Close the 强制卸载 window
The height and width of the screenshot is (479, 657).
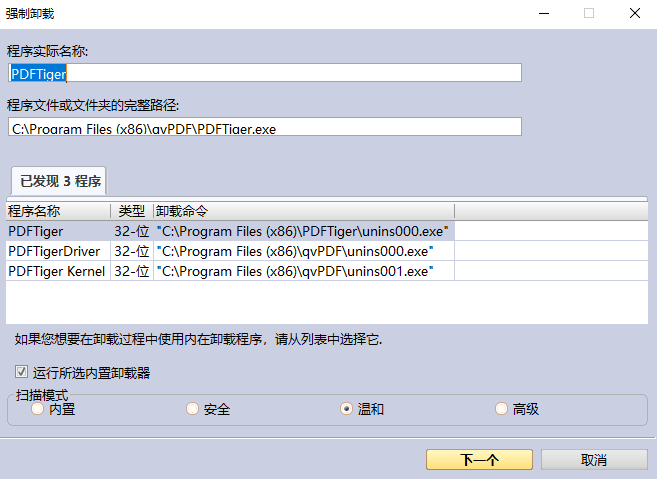click(635, 13)
